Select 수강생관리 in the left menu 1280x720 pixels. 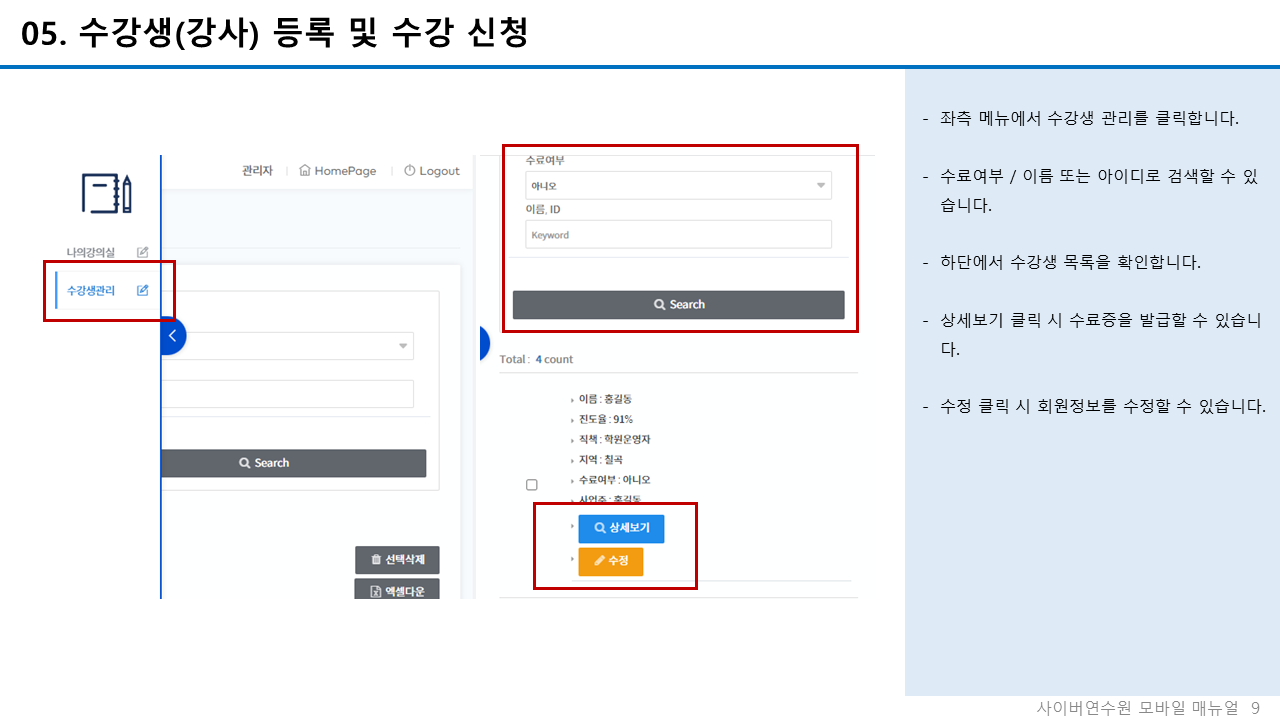pos(93,289)
